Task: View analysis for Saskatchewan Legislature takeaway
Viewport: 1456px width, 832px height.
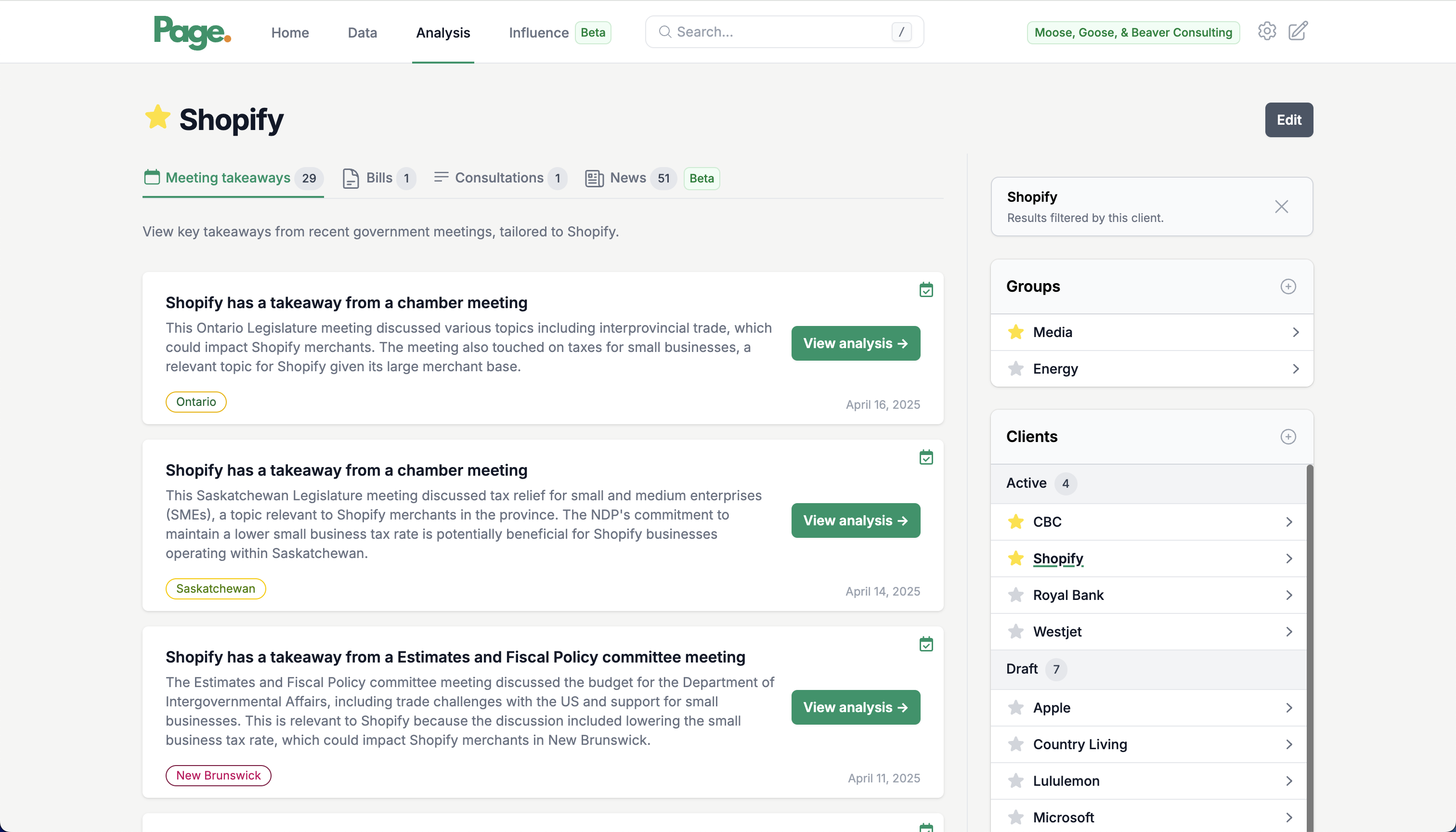Action: pyautogui.click(x=856, y=520)
